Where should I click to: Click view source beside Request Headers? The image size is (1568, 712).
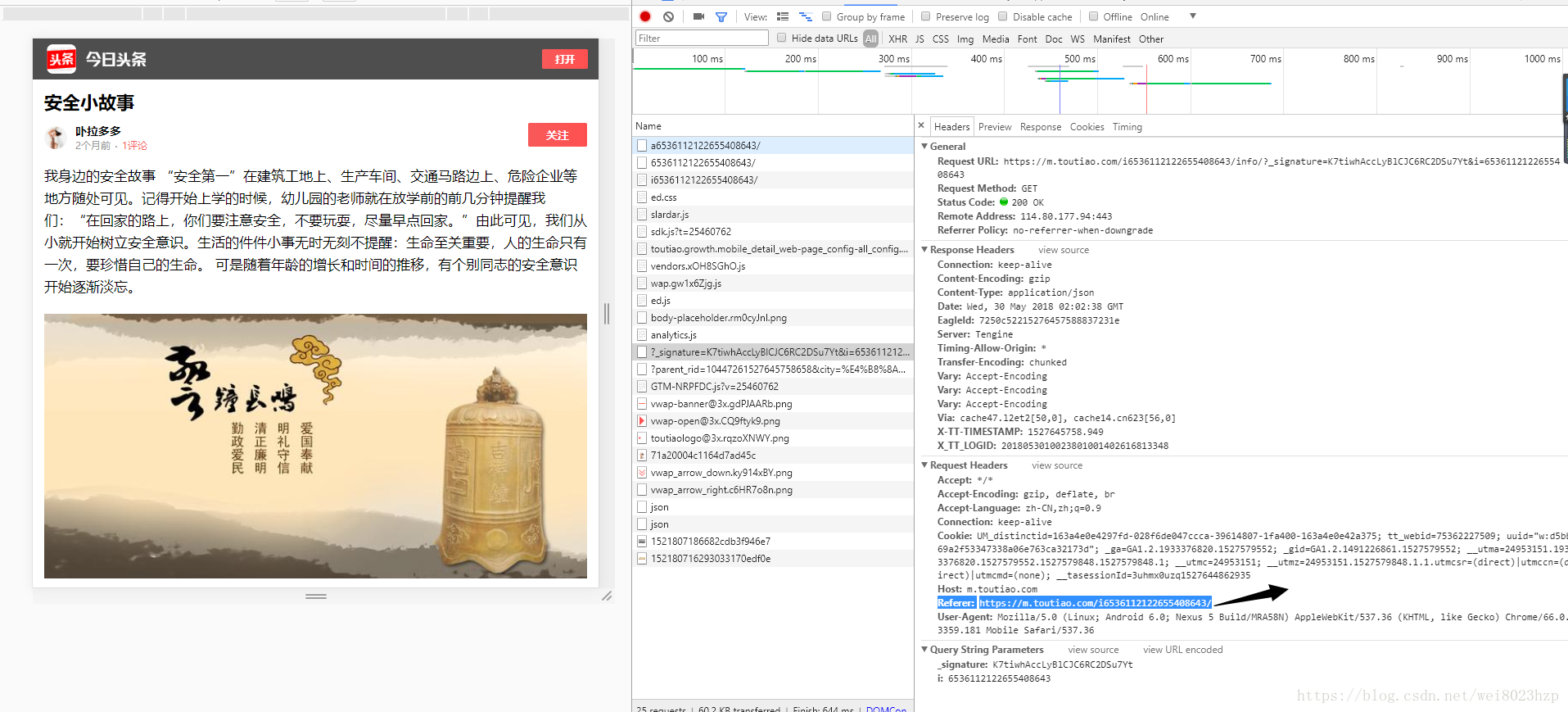1057,465
